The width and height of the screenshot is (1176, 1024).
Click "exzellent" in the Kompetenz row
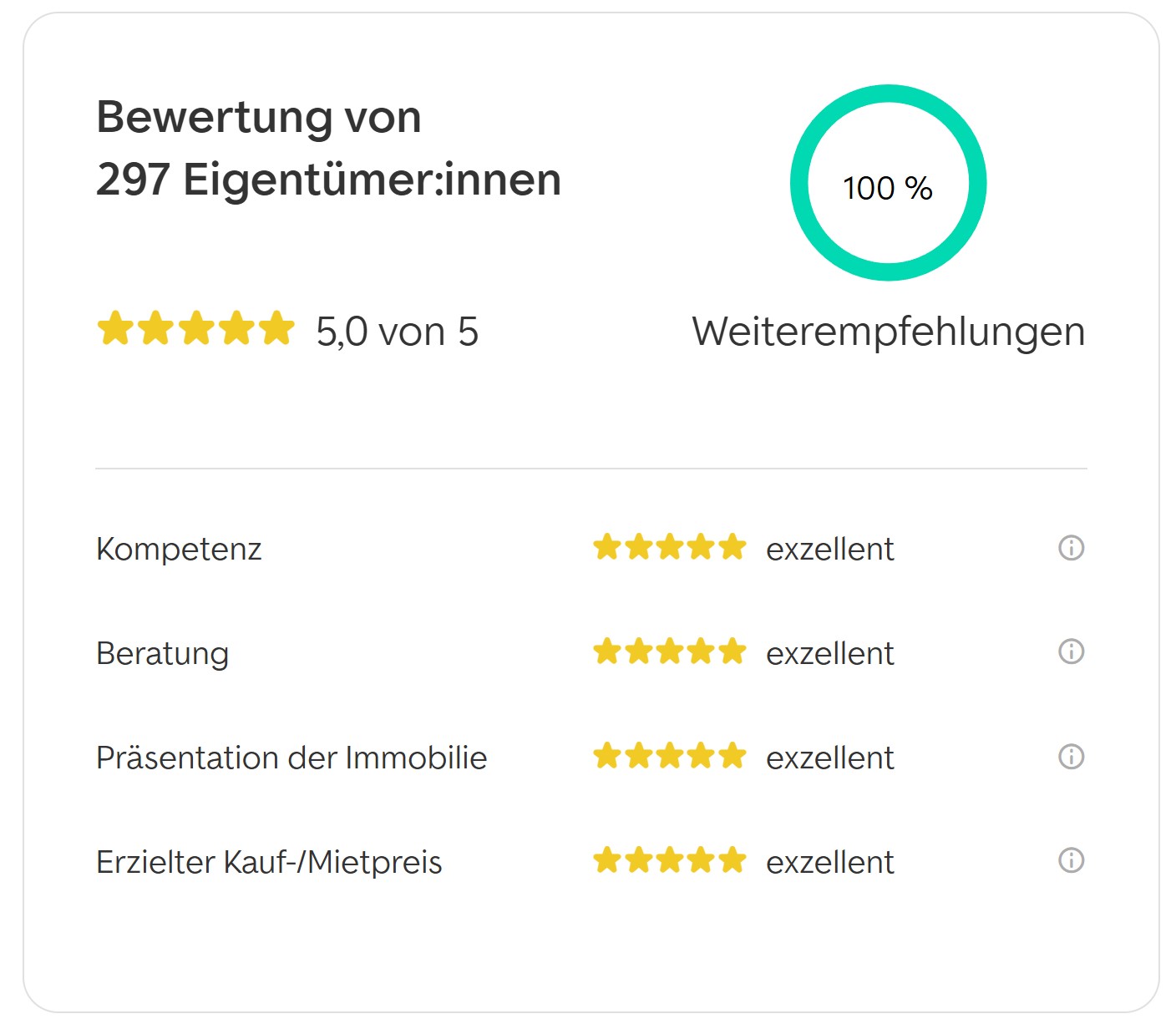829,549
